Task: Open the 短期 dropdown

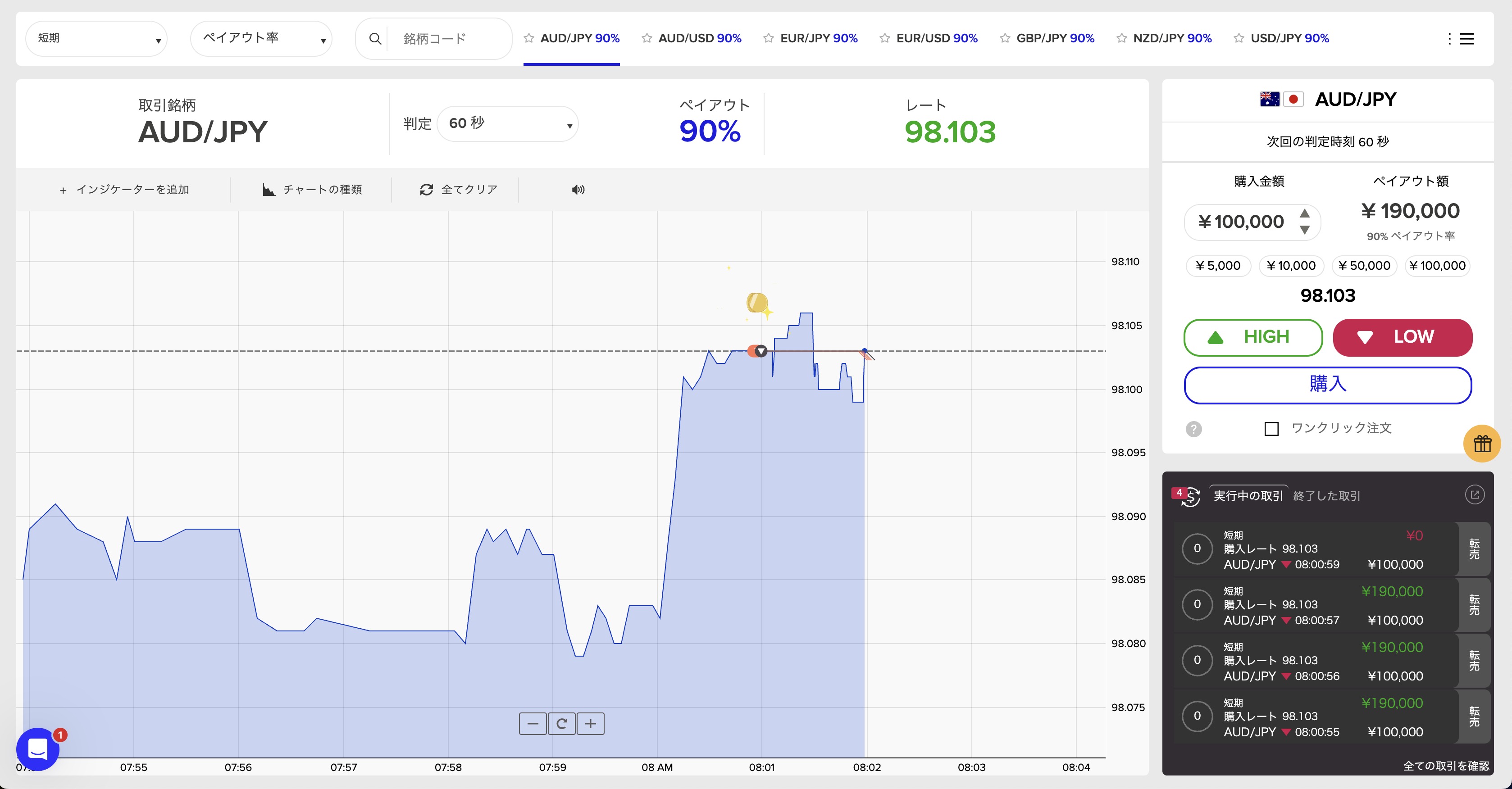Action: 97,39
